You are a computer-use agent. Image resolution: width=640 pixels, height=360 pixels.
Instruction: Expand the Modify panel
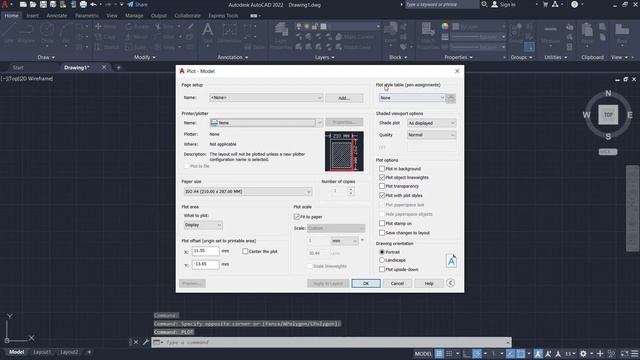pyautogui.click(x=144, y=57)
